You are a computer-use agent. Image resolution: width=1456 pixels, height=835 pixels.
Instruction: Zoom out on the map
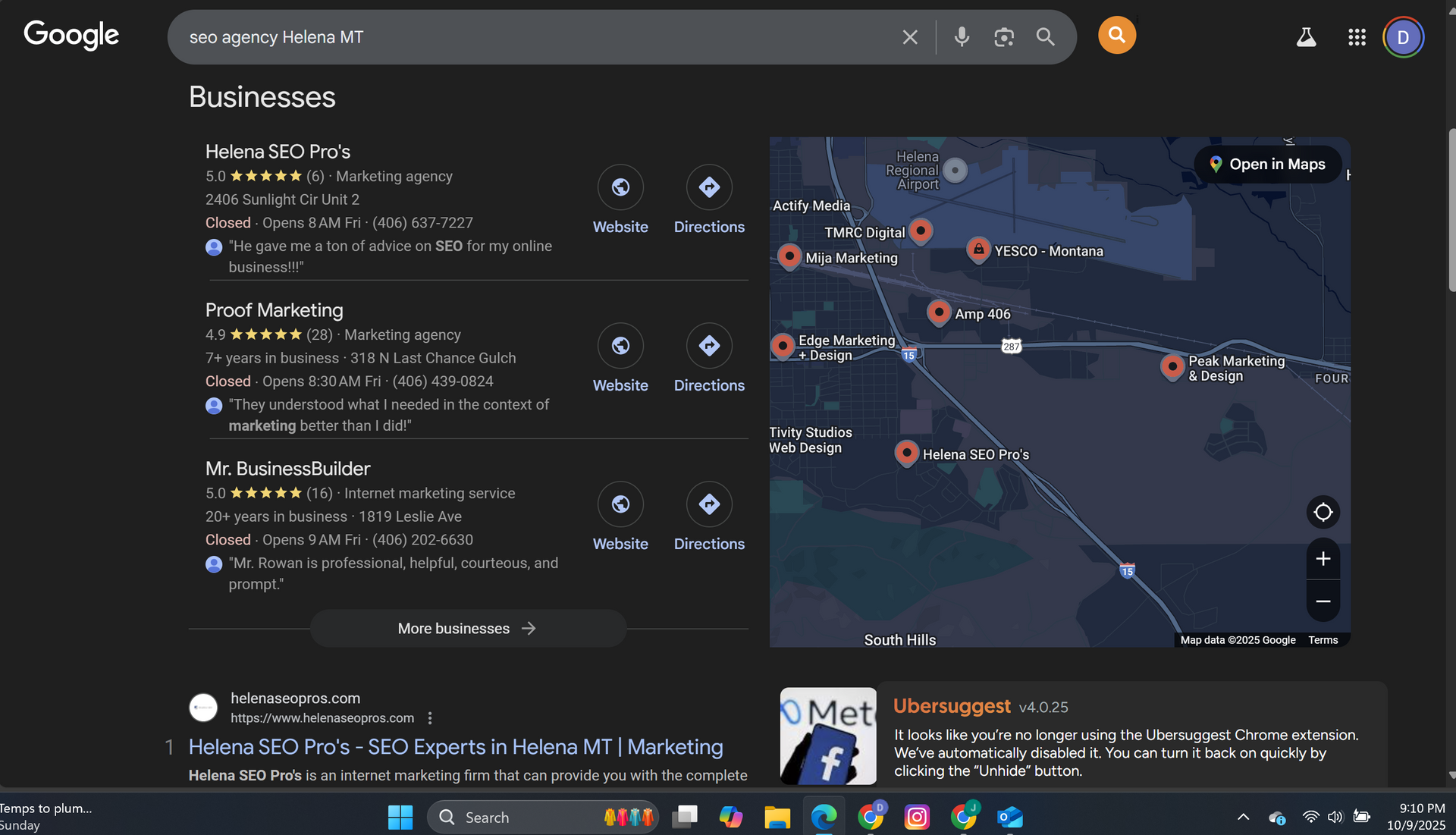click(1323, 601)
